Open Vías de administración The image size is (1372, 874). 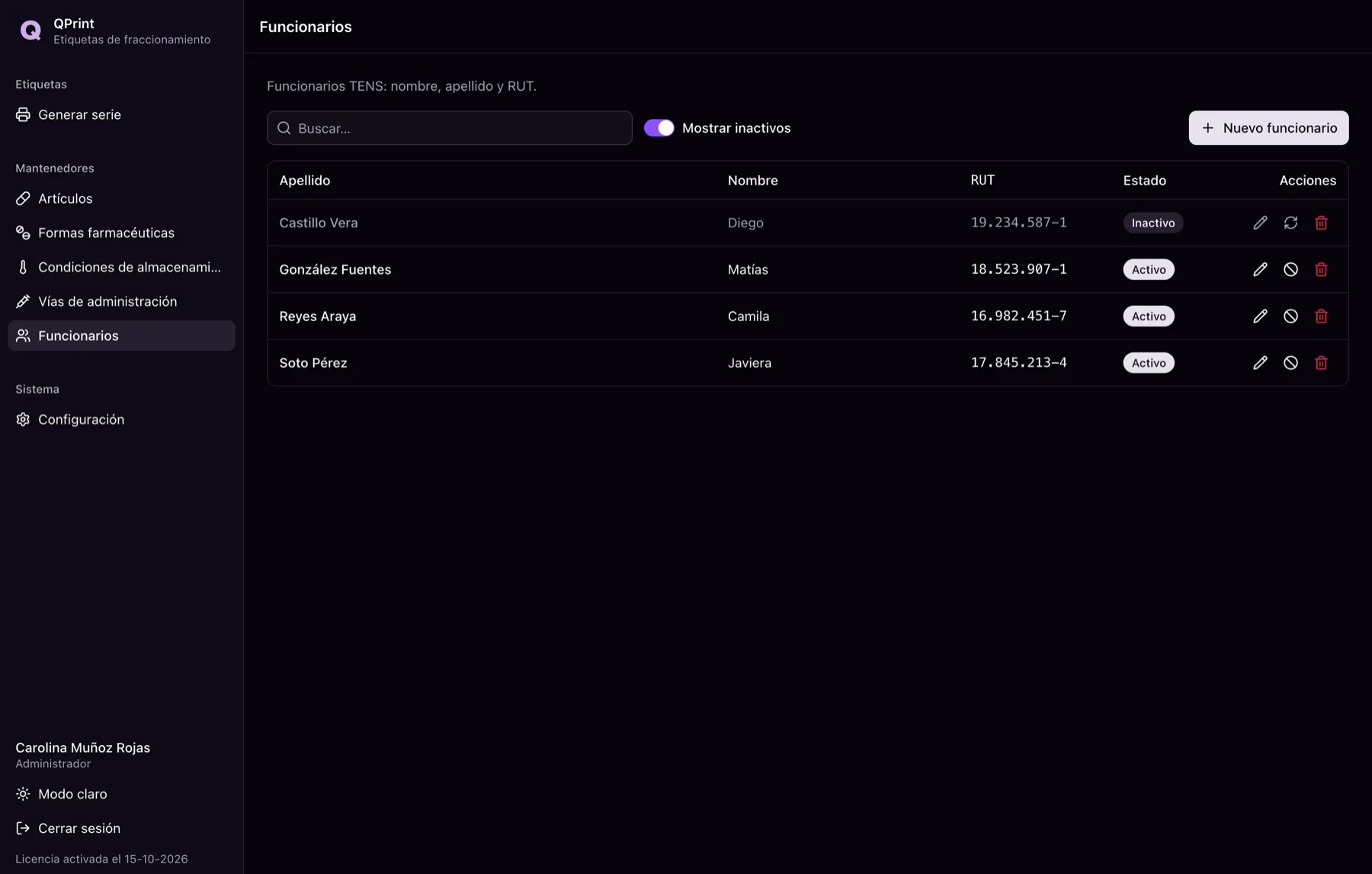(x=121, y=301)
